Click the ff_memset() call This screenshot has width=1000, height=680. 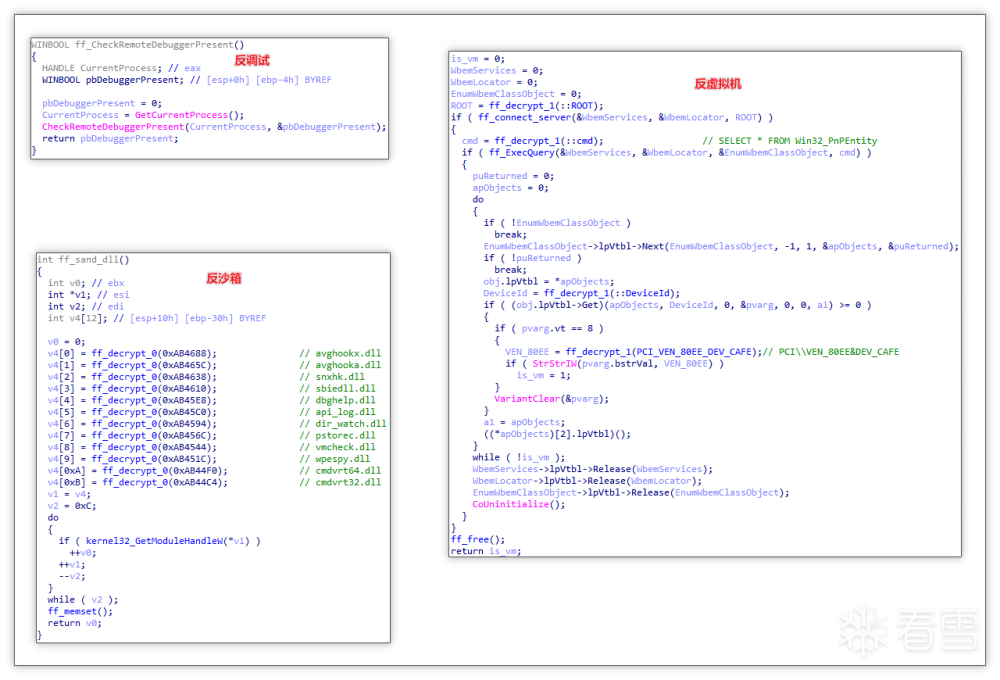[x=80, y=612]
